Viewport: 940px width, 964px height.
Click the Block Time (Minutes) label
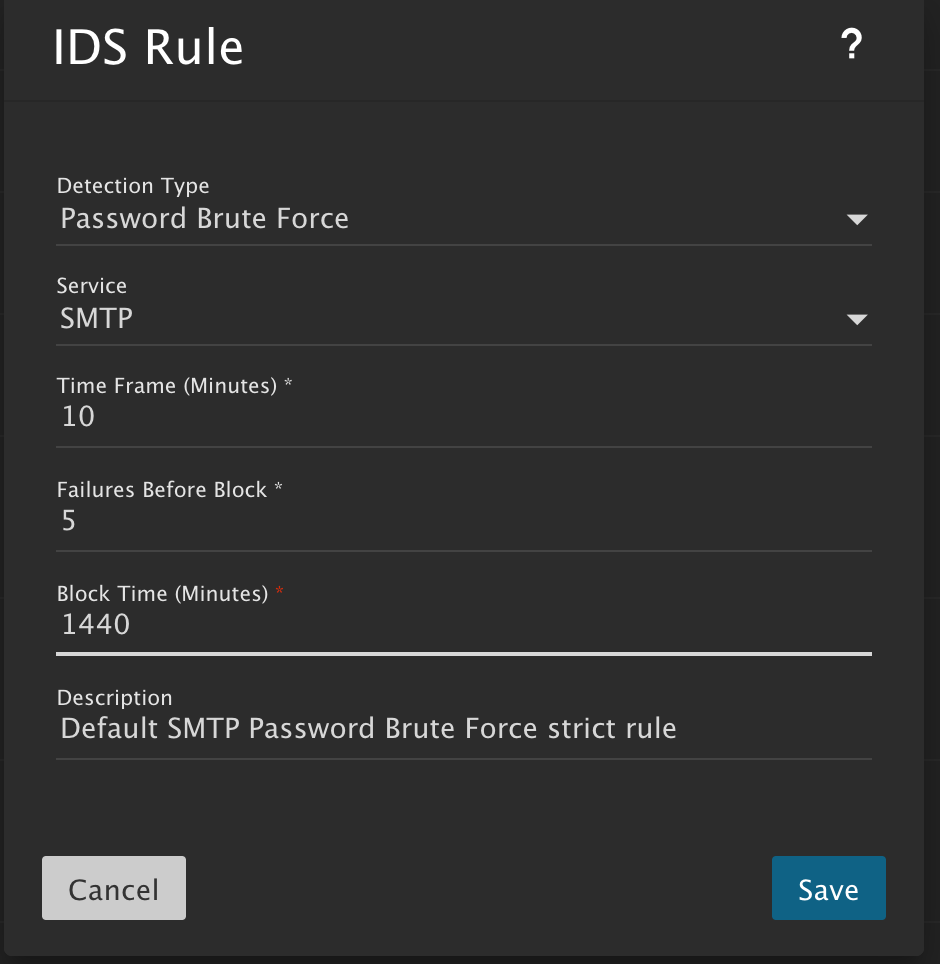[162, 594]
